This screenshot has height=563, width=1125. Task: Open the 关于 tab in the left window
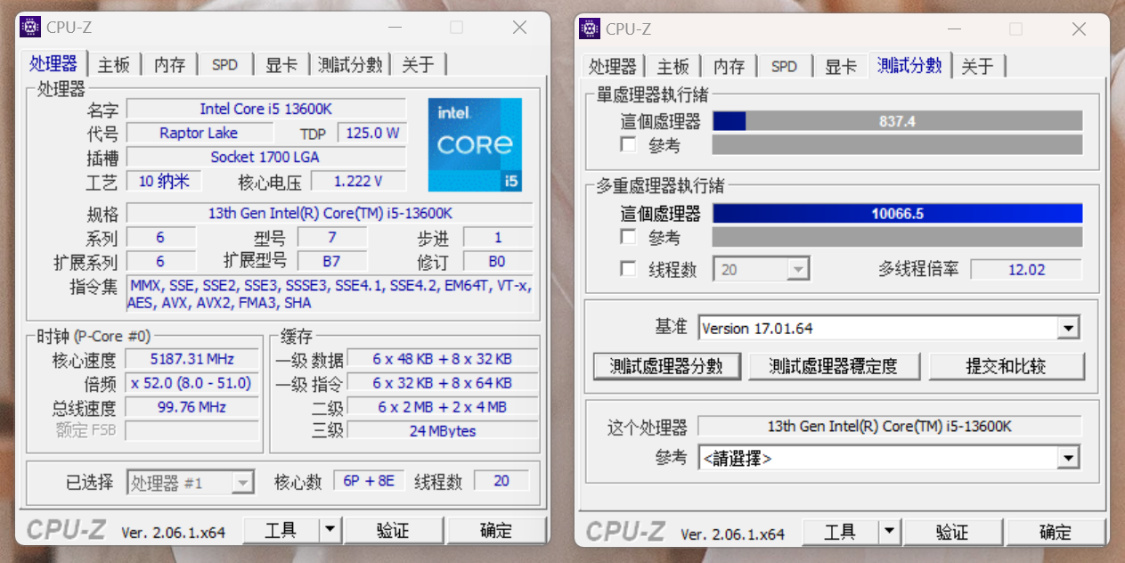coord(418,65)
